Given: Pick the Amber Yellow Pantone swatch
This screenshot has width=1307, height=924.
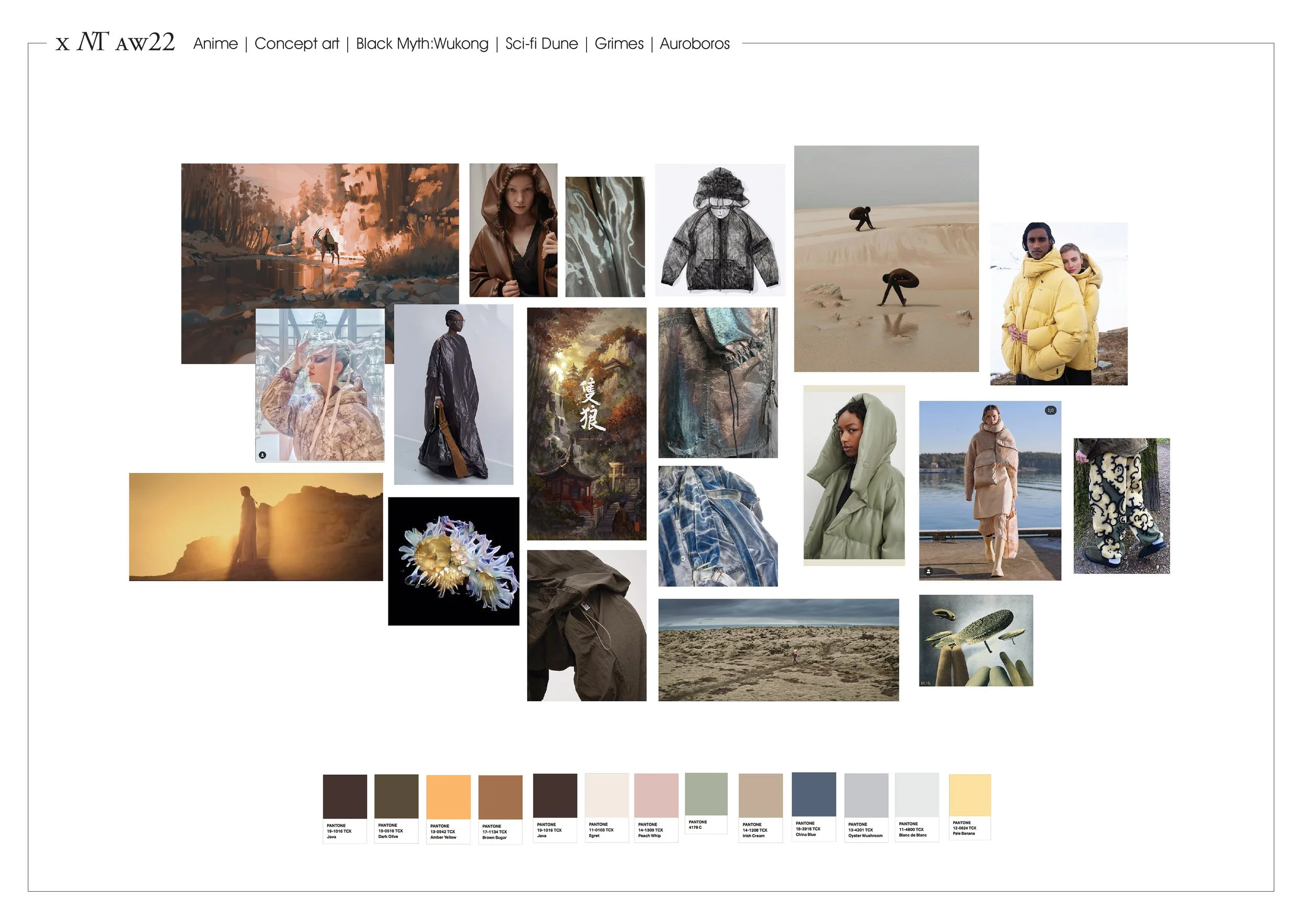Looking at the screenshot, I should click(x=448, y=809).
